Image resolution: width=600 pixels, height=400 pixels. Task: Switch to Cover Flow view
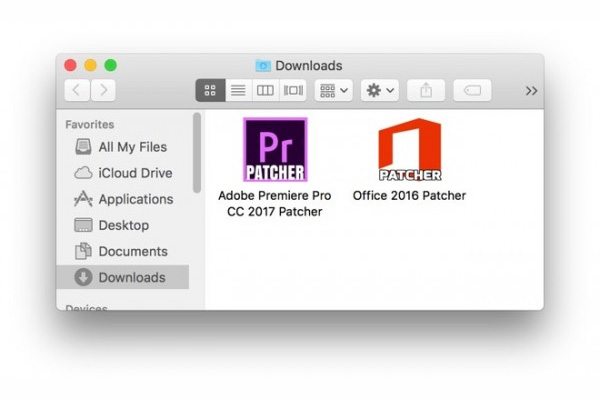(x=293, y=91)
